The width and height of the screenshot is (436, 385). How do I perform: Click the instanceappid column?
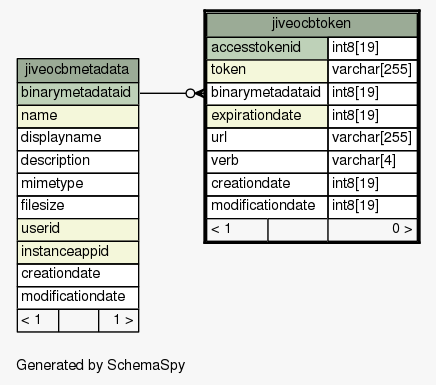click(x=78, y=252)
